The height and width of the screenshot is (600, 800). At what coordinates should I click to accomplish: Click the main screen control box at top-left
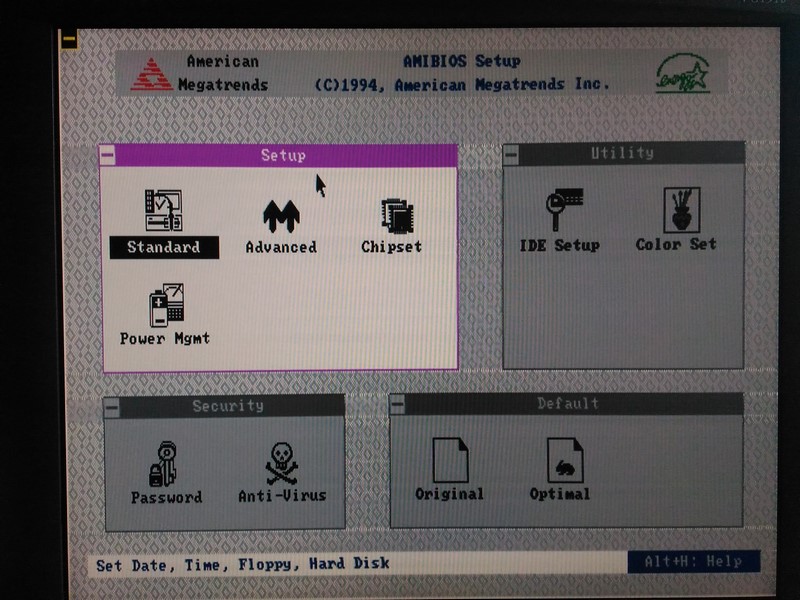(69, 41)
